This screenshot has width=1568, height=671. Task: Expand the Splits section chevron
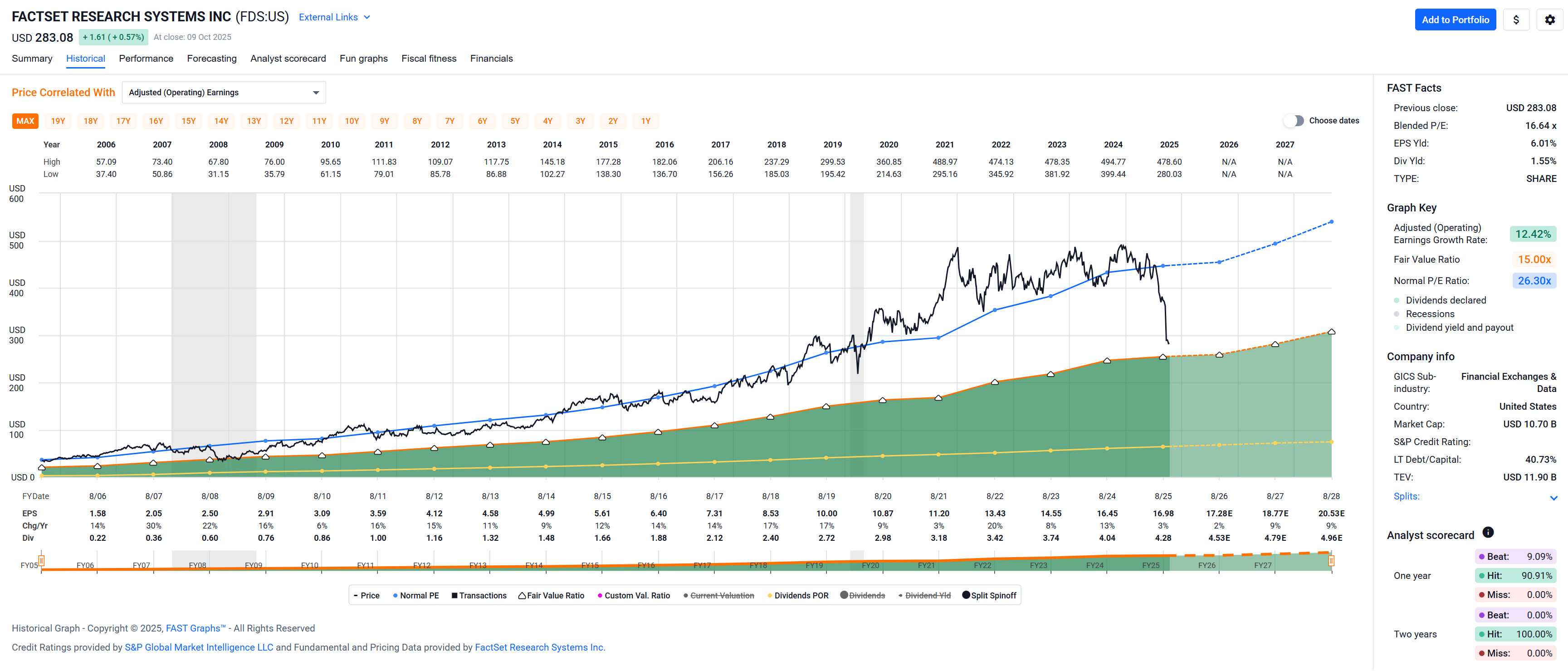point(1553,497)
